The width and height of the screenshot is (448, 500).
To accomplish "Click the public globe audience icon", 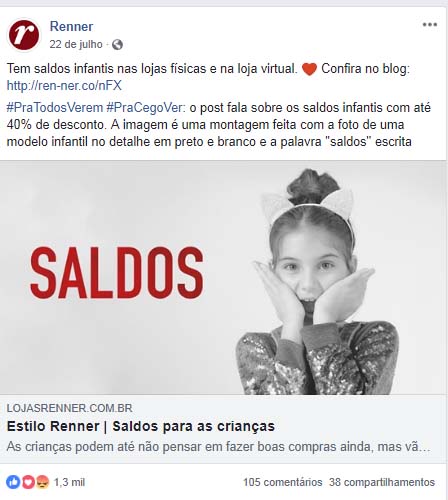I will coord(117,44).
